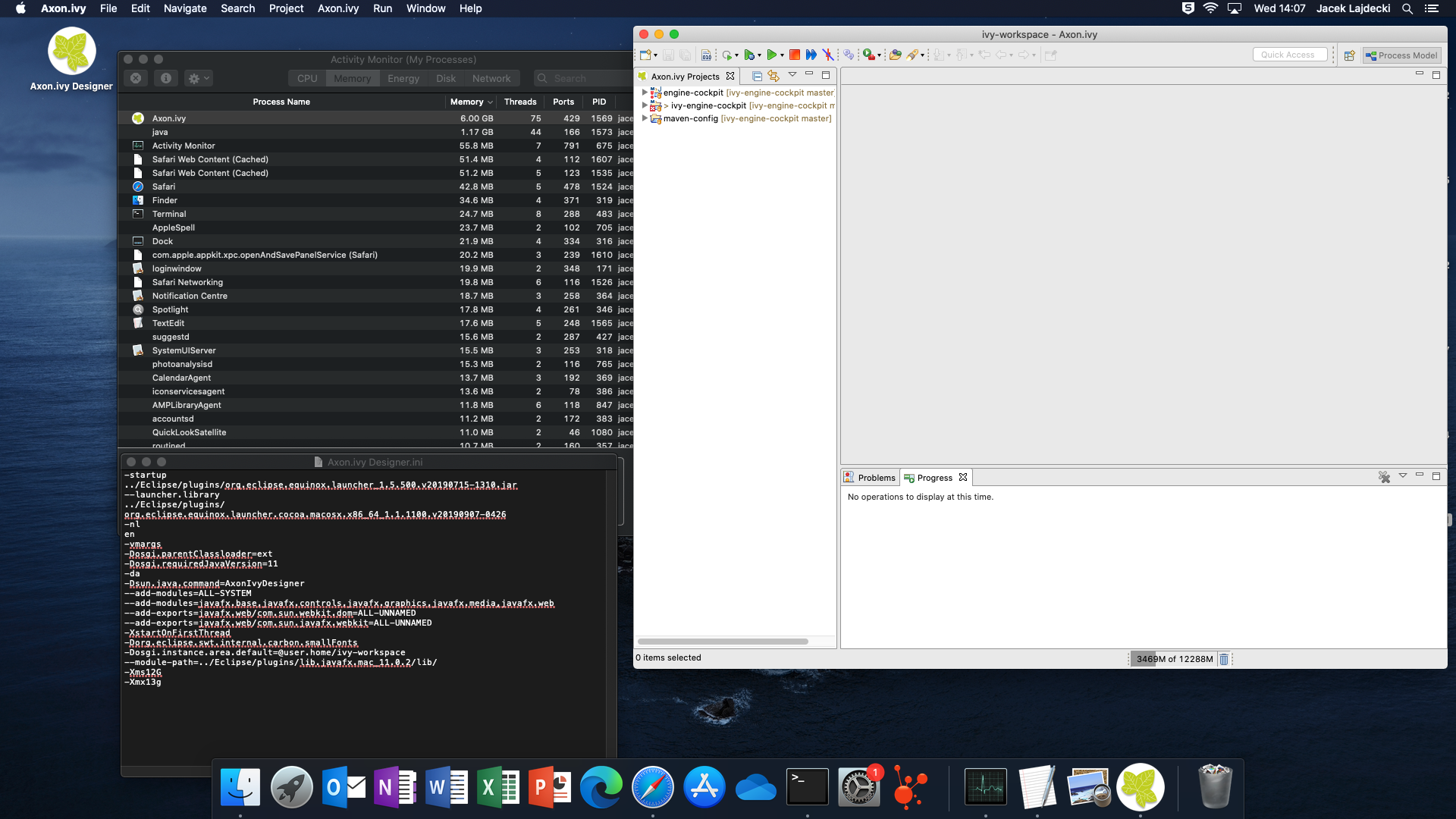Viewport: 1456px width, 819px height.
Task: Open Terminal app from the dock
Action: coord(807,788)
